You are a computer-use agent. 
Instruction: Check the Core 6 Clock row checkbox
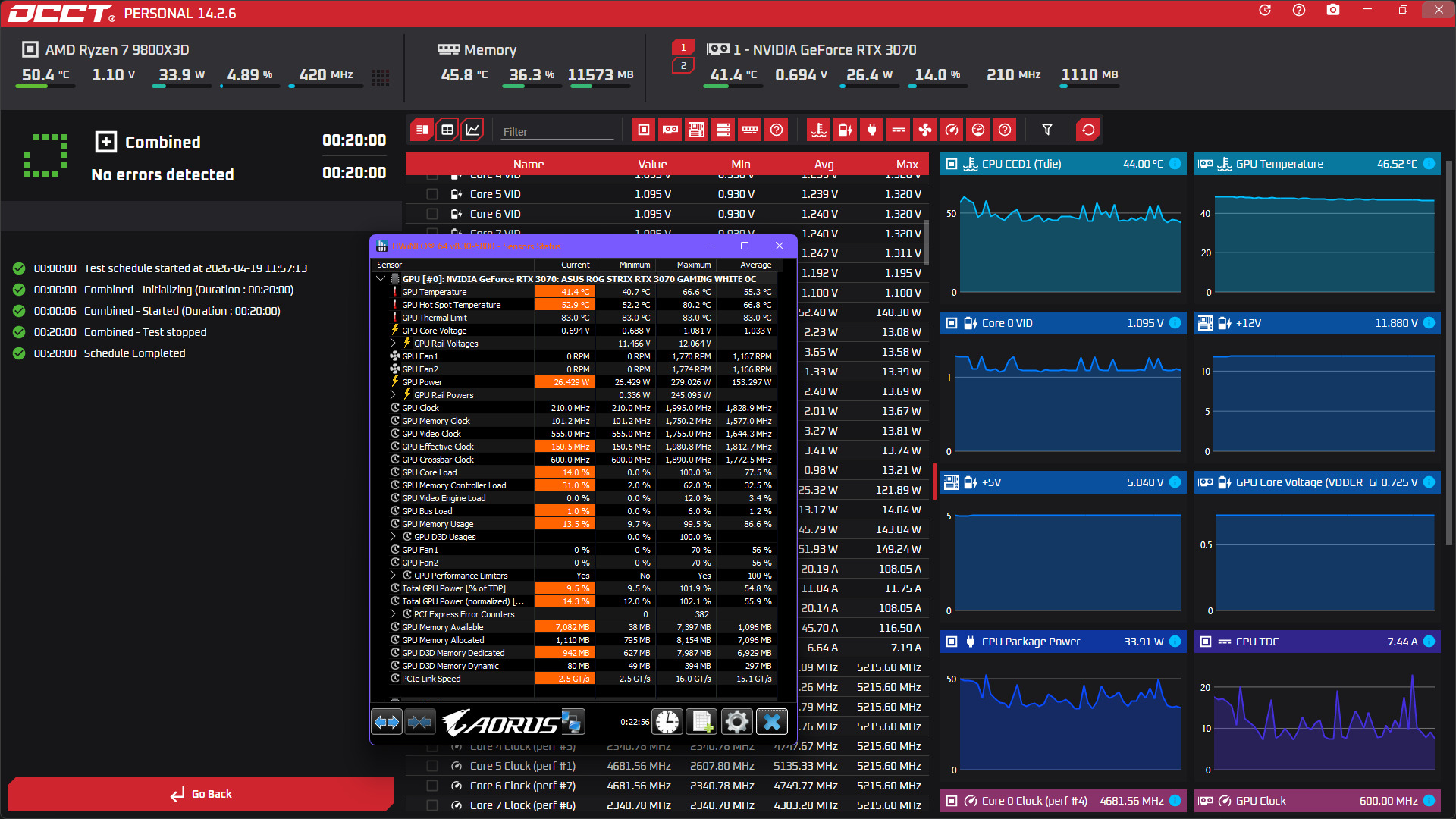432,786
